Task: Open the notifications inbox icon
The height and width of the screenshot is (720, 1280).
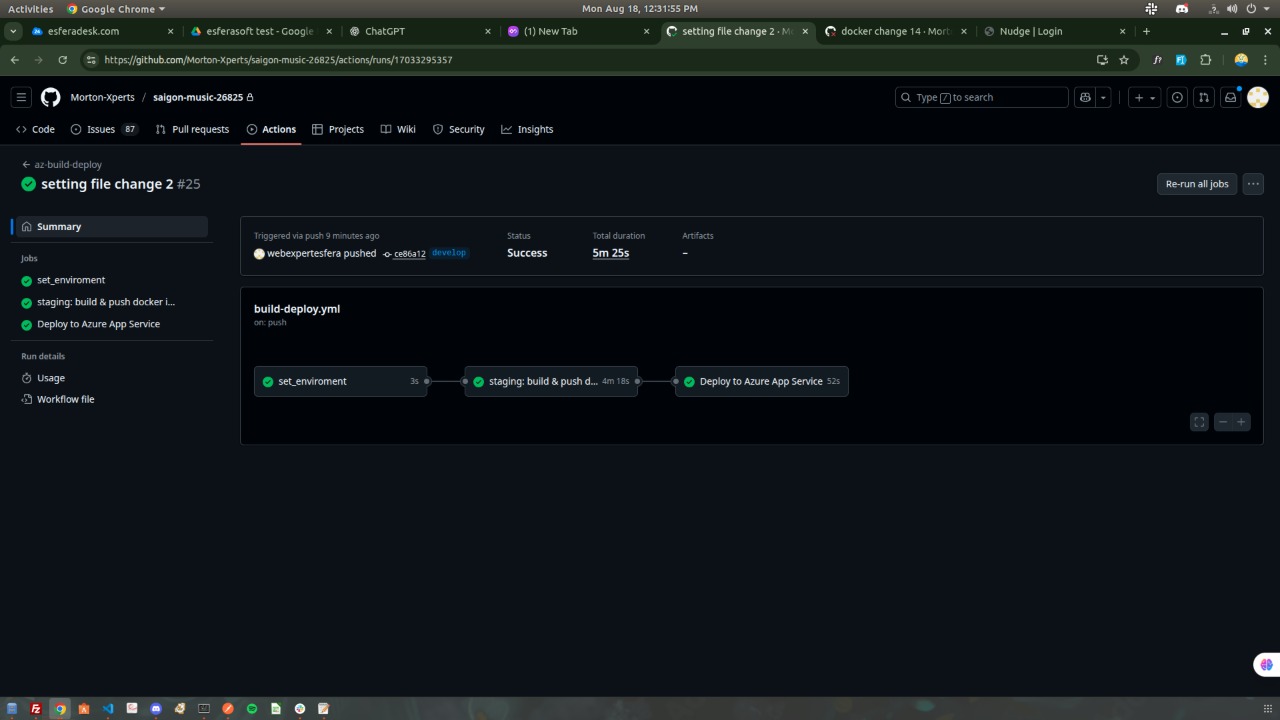Action: 1231,97
